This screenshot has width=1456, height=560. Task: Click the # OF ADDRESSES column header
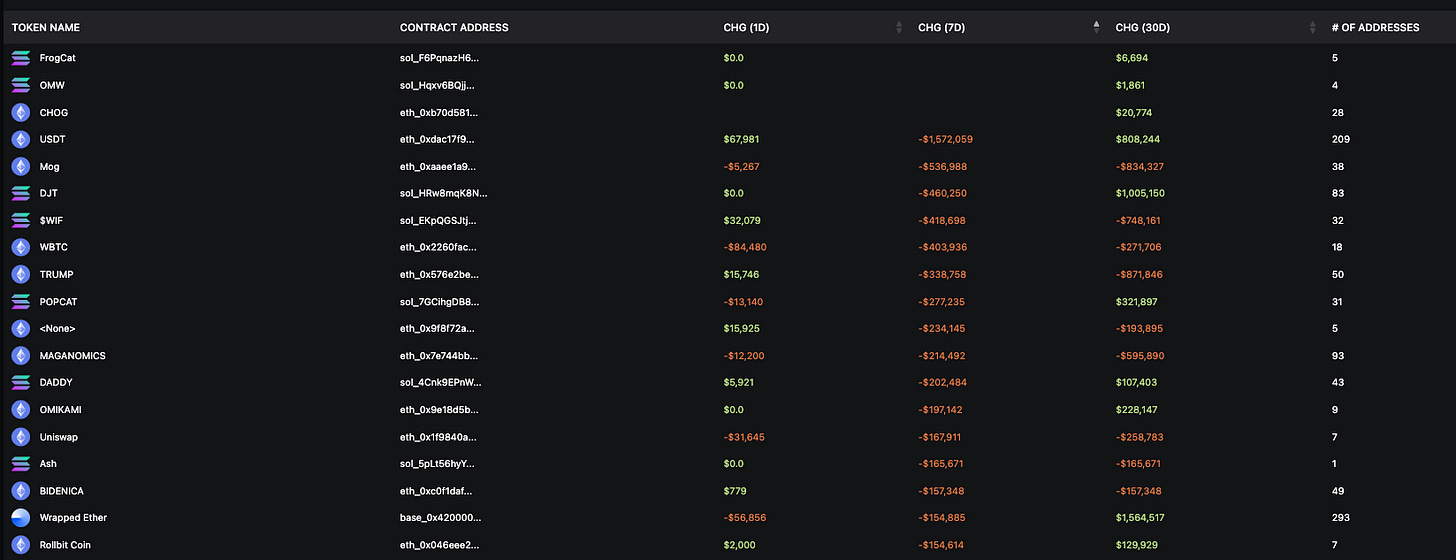pos(1375,28)
